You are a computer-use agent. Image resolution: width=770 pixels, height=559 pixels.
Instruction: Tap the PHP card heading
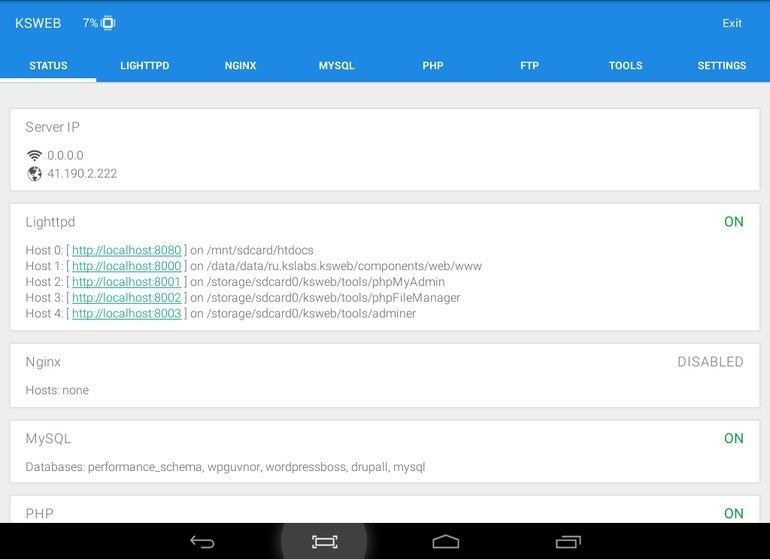tap(39, 513)
